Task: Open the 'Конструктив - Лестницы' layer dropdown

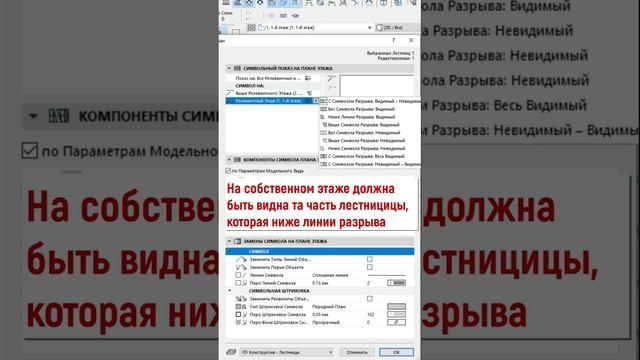Action: click(x=287, y=352)
